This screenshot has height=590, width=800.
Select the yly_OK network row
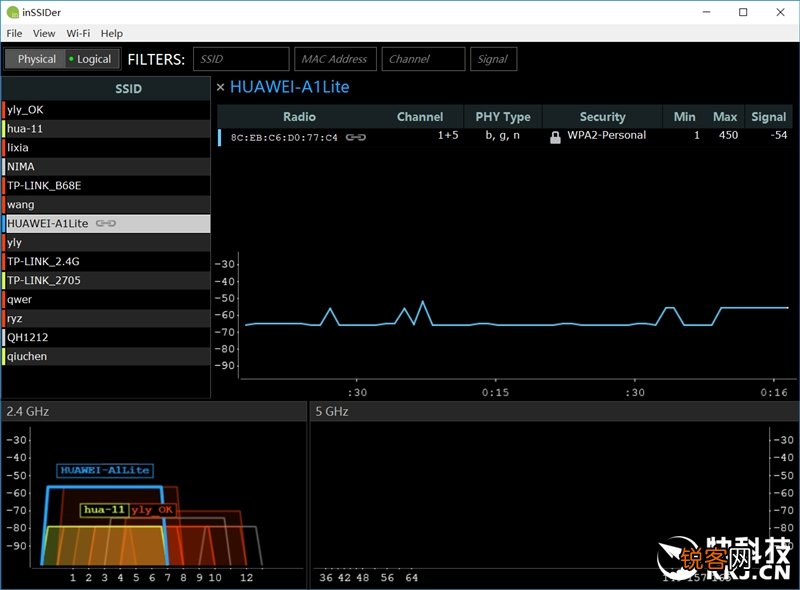tap(106, 110)
